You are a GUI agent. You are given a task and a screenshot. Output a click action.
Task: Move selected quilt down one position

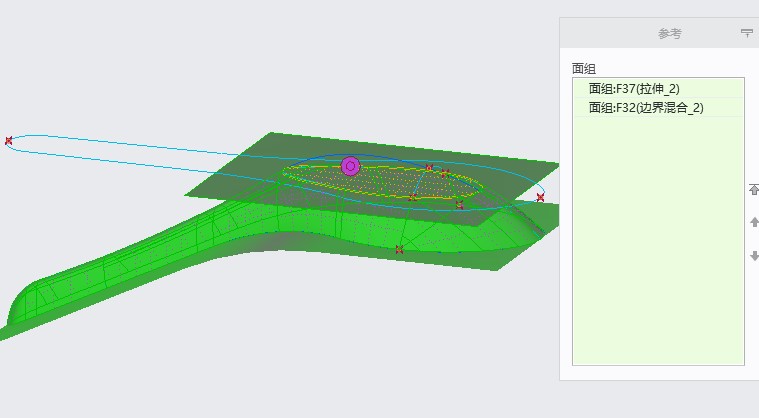click(x=754, y=256)
